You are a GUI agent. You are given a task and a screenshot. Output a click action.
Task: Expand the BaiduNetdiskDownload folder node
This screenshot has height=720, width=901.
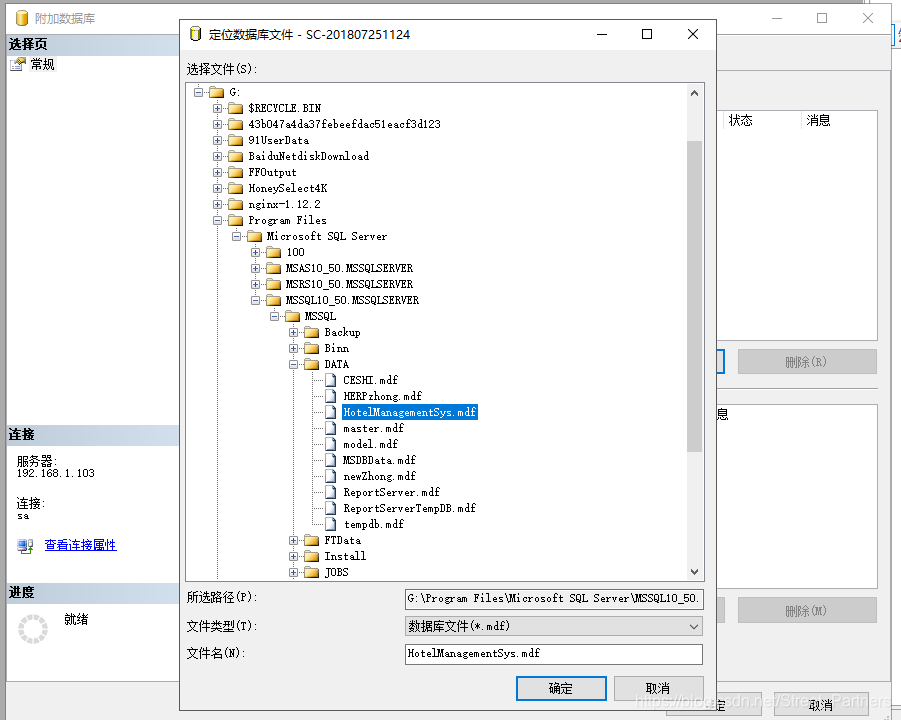click(x=217, y=156)
